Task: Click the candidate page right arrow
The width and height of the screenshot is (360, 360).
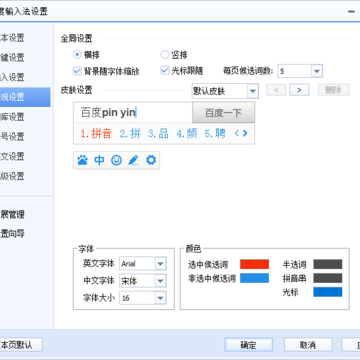Action: click(245, 134)
